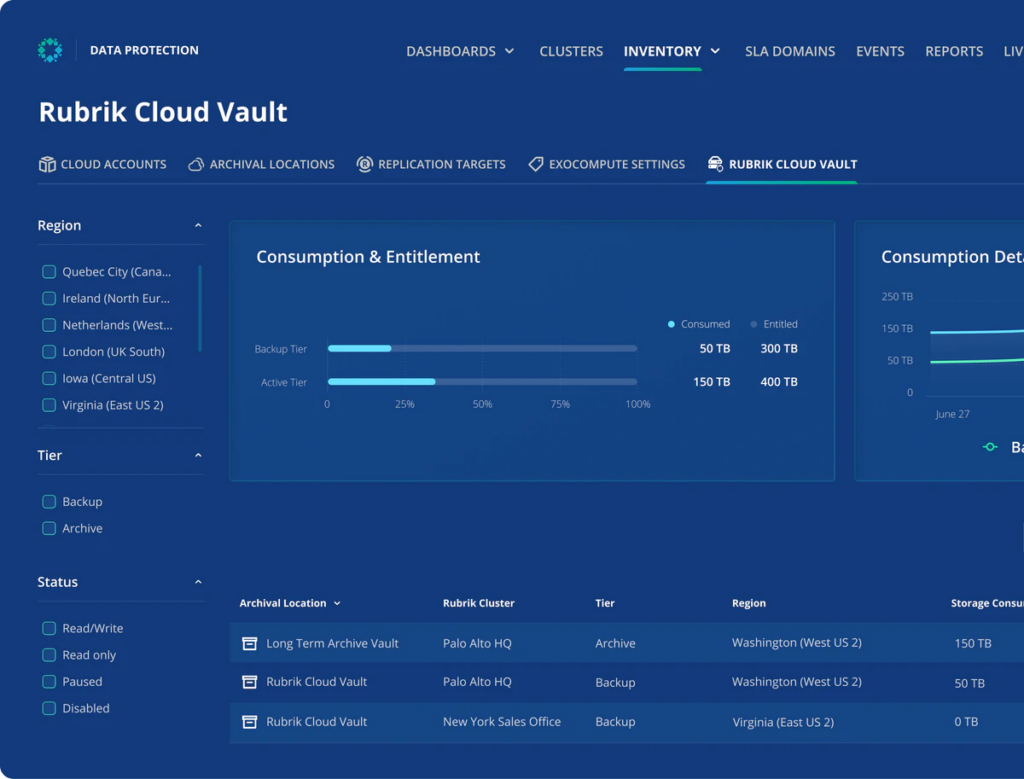The image size is (1024, 779).
Task: Switch to the SLA Domains menu
Action: (790, 51)
